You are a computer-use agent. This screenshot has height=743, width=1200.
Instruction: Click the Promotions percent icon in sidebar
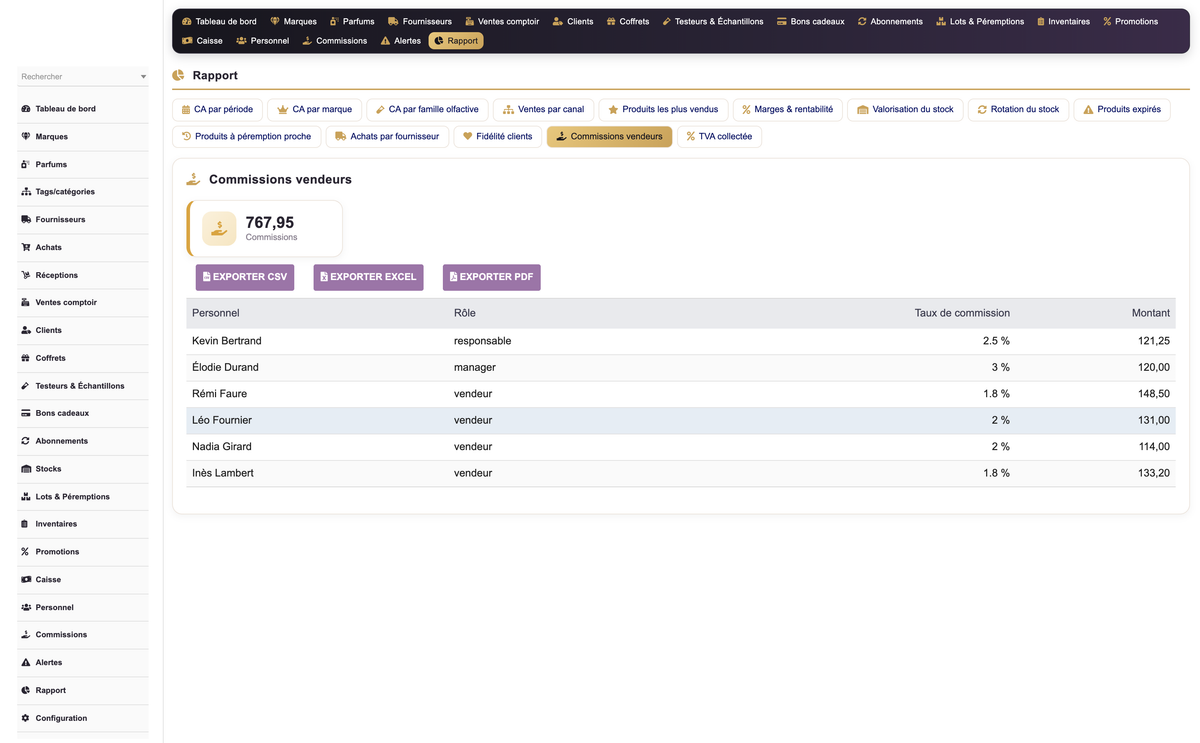point(25,552)
